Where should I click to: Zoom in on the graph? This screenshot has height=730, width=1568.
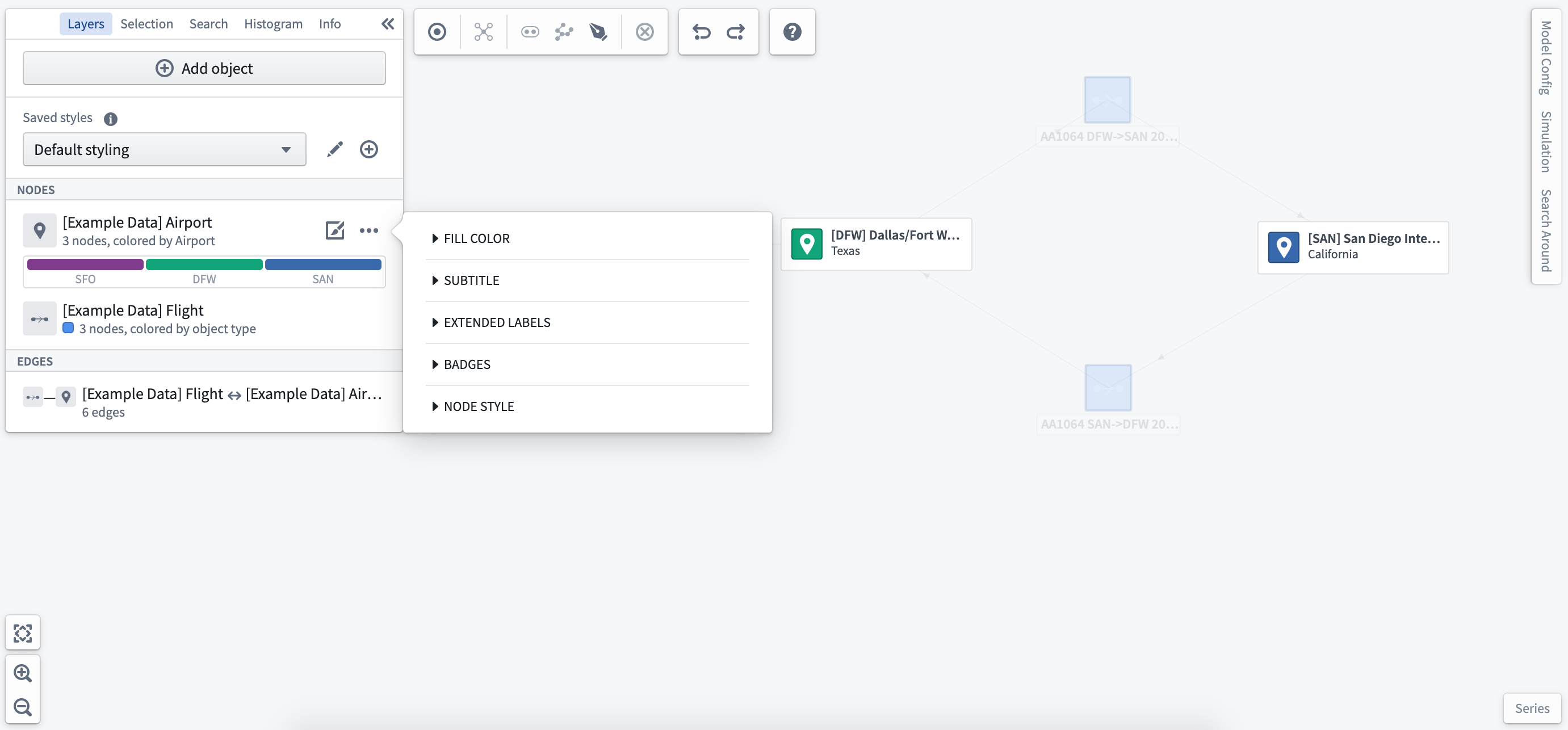(x=23, y=673)
